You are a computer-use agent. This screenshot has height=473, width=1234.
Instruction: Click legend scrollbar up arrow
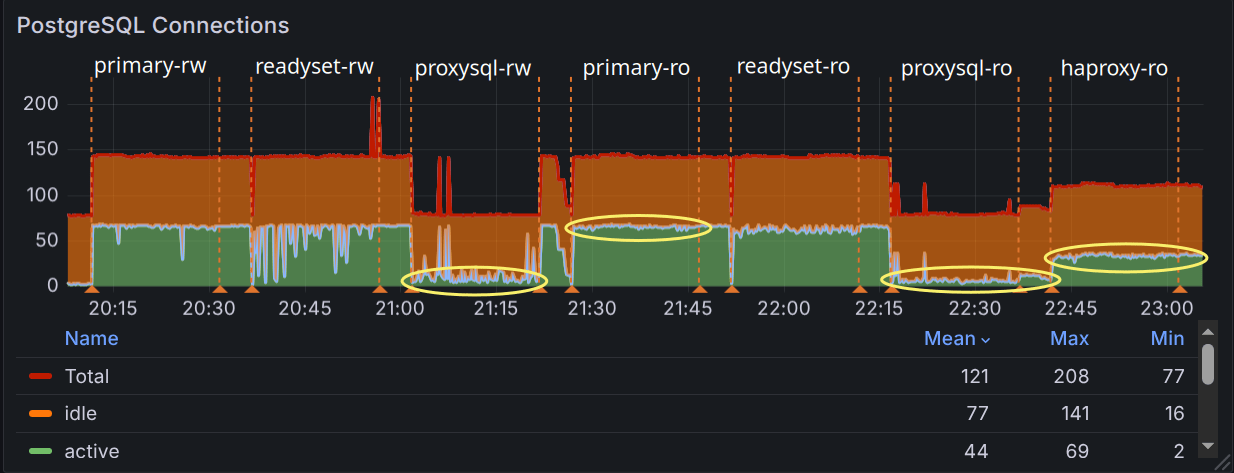(x=1207, y=331)
